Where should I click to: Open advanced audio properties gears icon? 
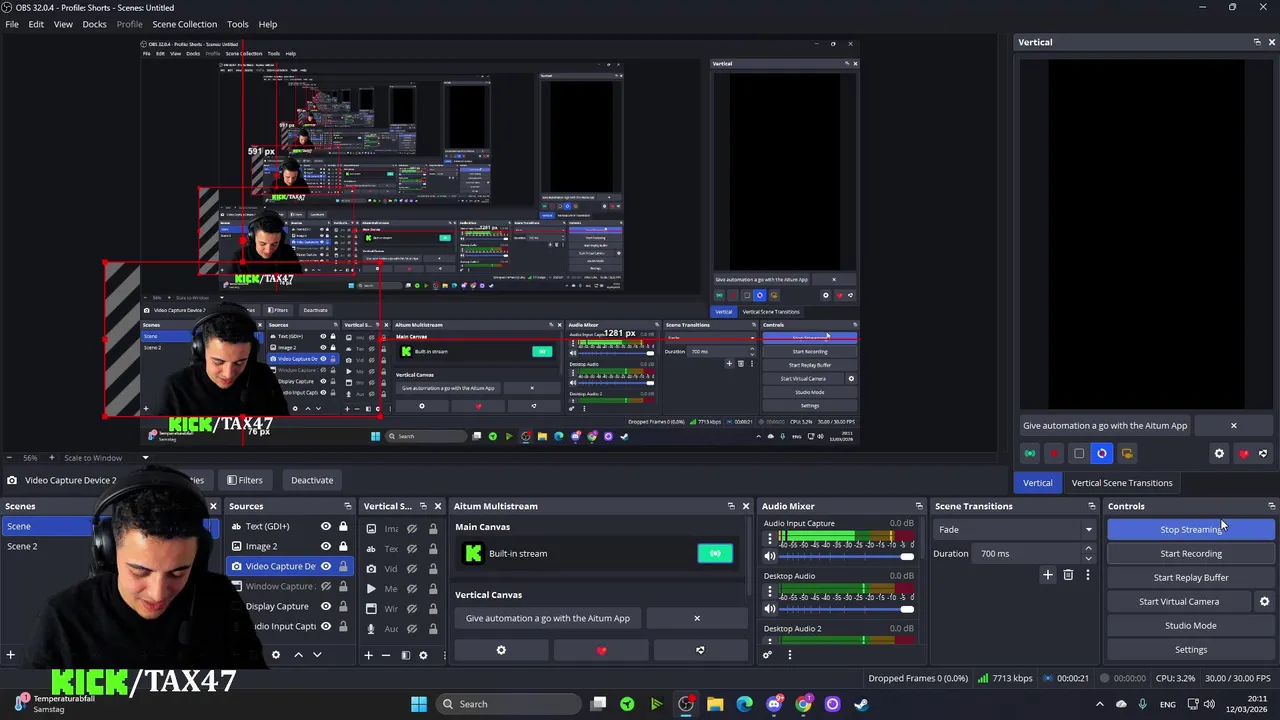(x=767, y=655)
